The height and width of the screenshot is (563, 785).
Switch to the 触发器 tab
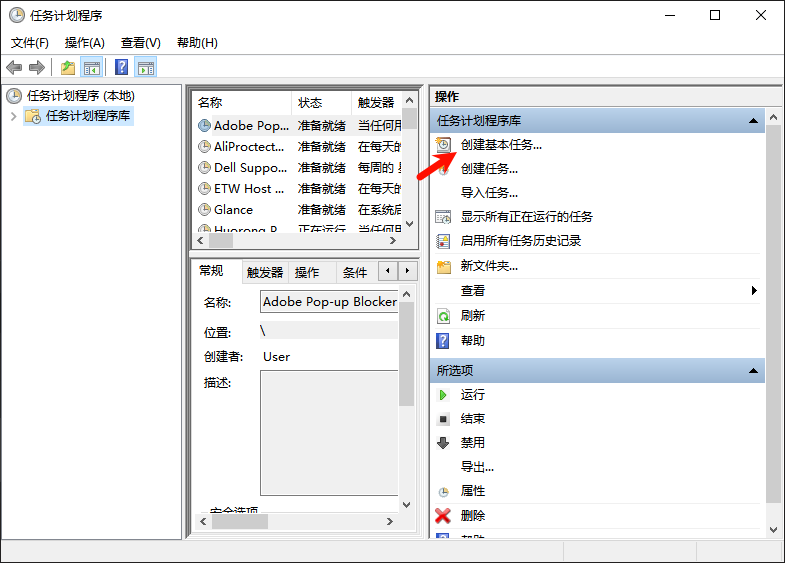(x=265, y=272)
